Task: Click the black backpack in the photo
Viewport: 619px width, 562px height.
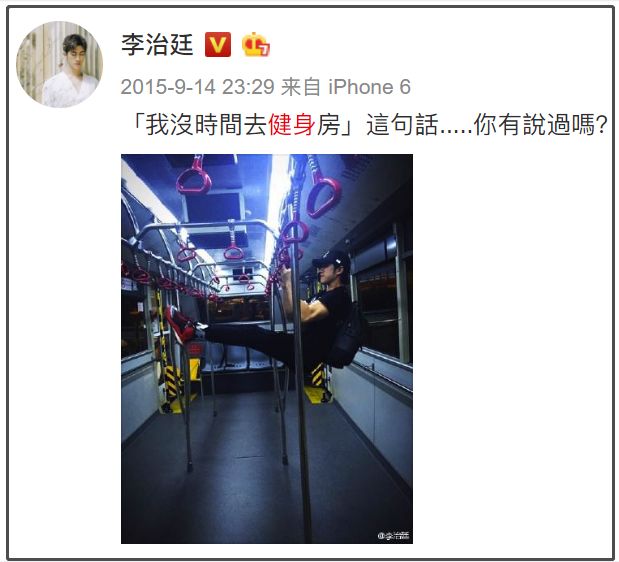Action: tap(347, 335)
